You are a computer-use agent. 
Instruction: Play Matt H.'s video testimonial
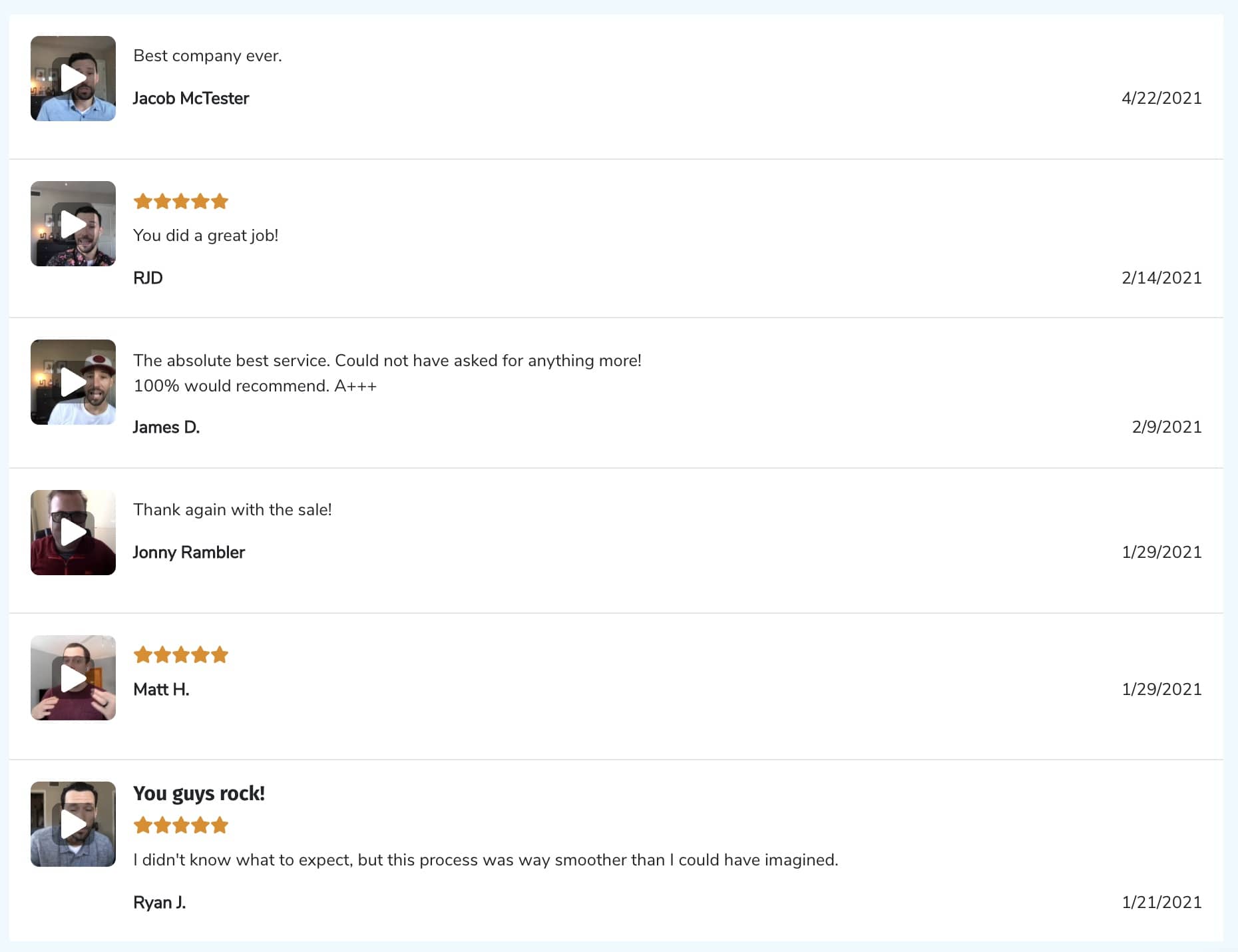[x=73, y=678]
